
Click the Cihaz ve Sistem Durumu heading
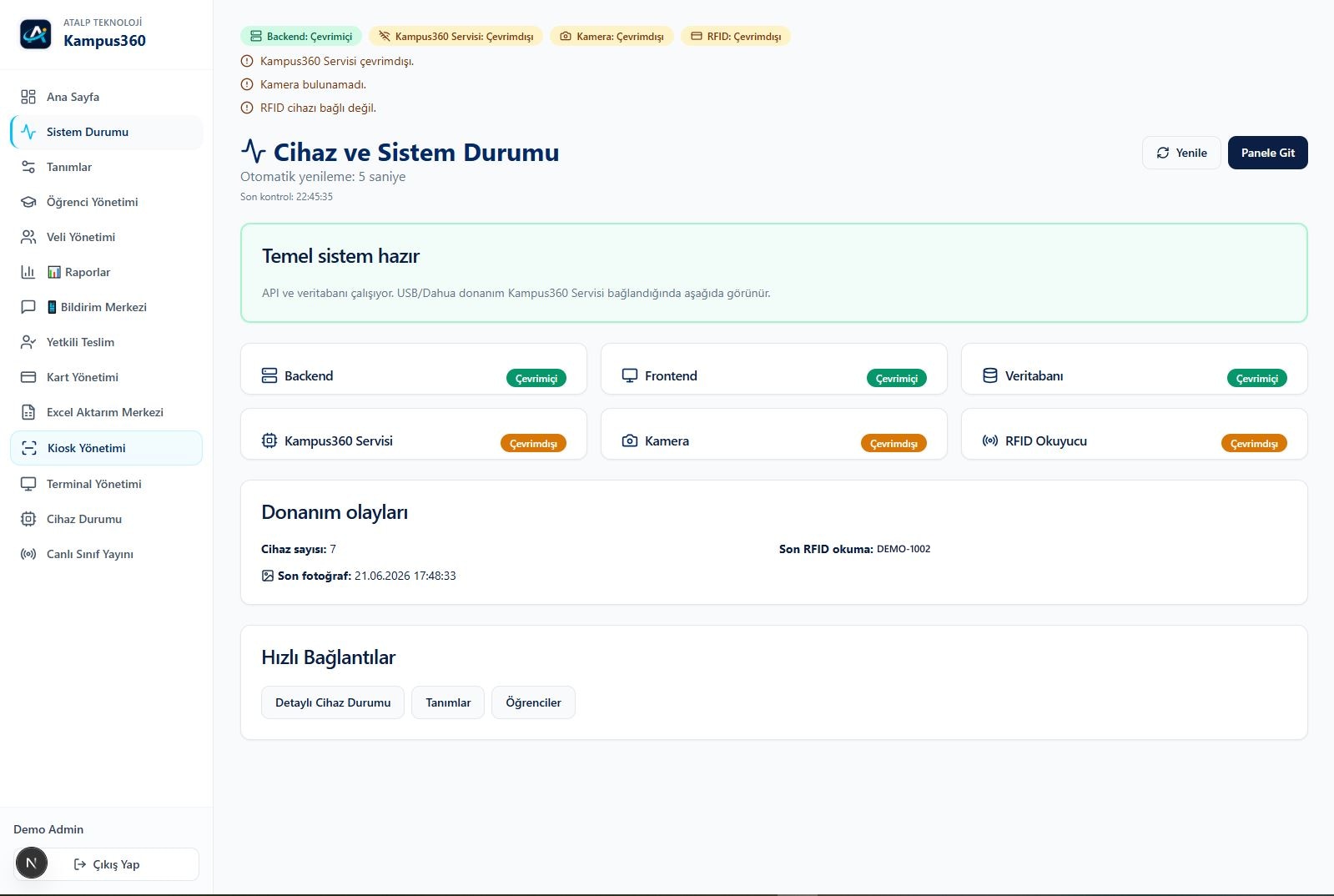[x=416, y=152]
